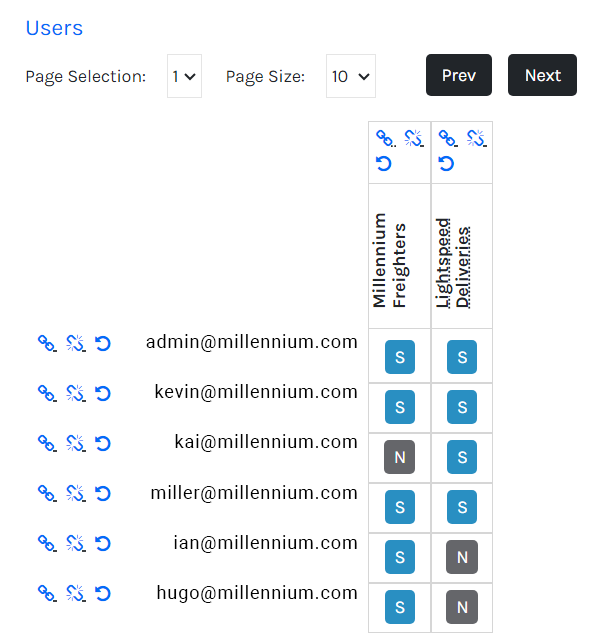
Task: Select the admin@millennium.com email text
Action: pos(252,342)
